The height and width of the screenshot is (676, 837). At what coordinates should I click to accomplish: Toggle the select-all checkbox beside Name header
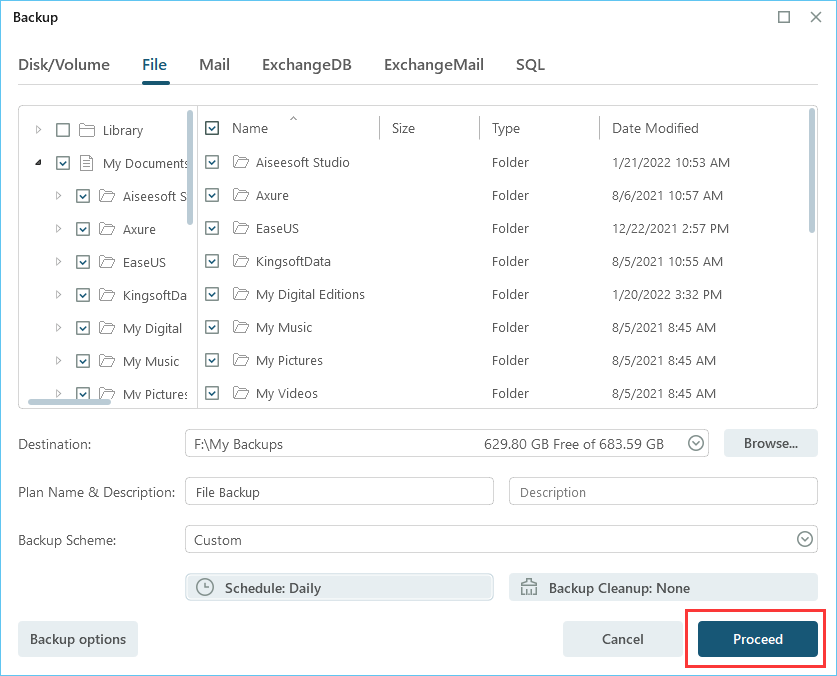click(212, 128)
